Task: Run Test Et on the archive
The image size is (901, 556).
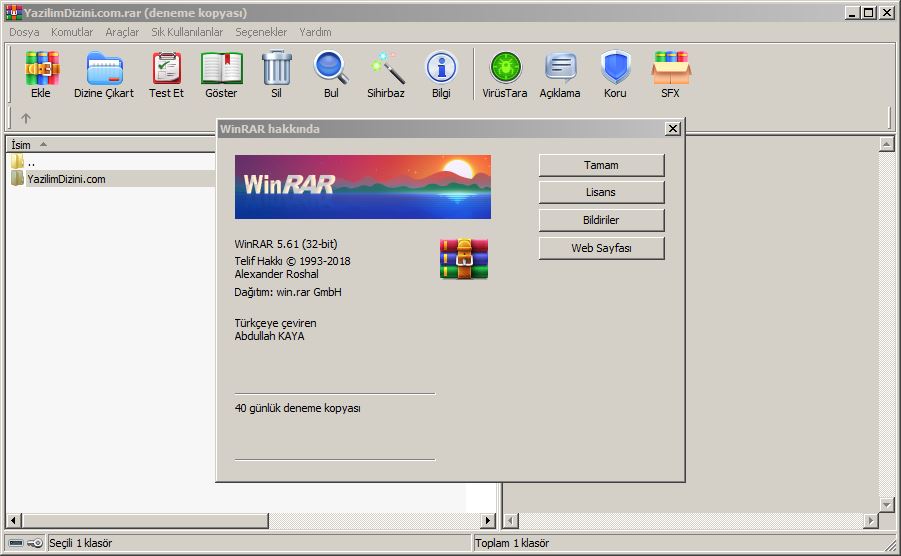Action: [167, 68]
